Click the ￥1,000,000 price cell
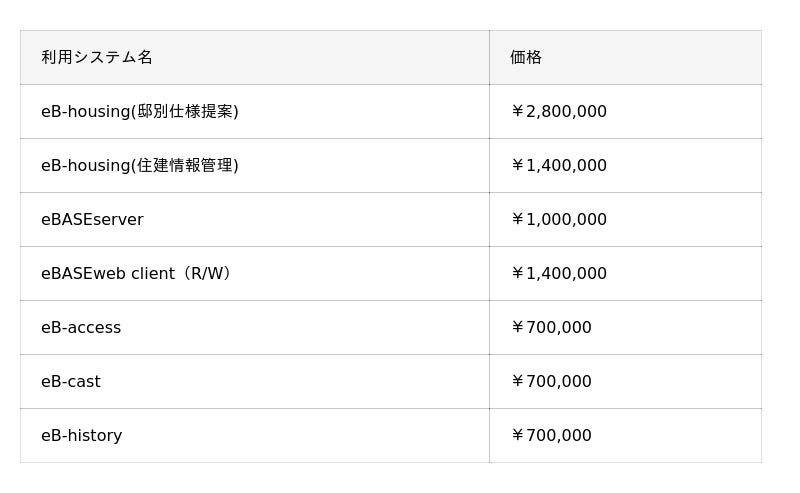 [559, 220]
